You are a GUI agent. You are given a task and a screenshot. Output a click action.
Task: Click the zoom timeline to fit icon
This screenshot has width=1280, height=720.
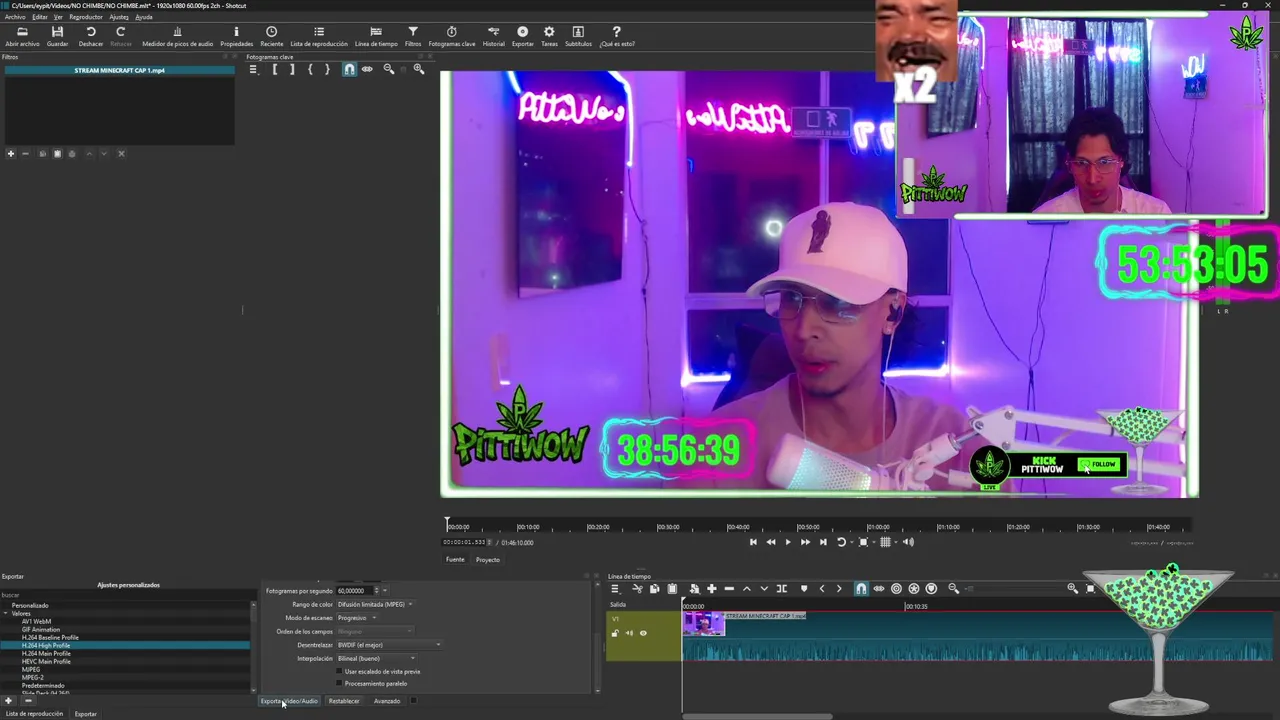coord(1090,588)
